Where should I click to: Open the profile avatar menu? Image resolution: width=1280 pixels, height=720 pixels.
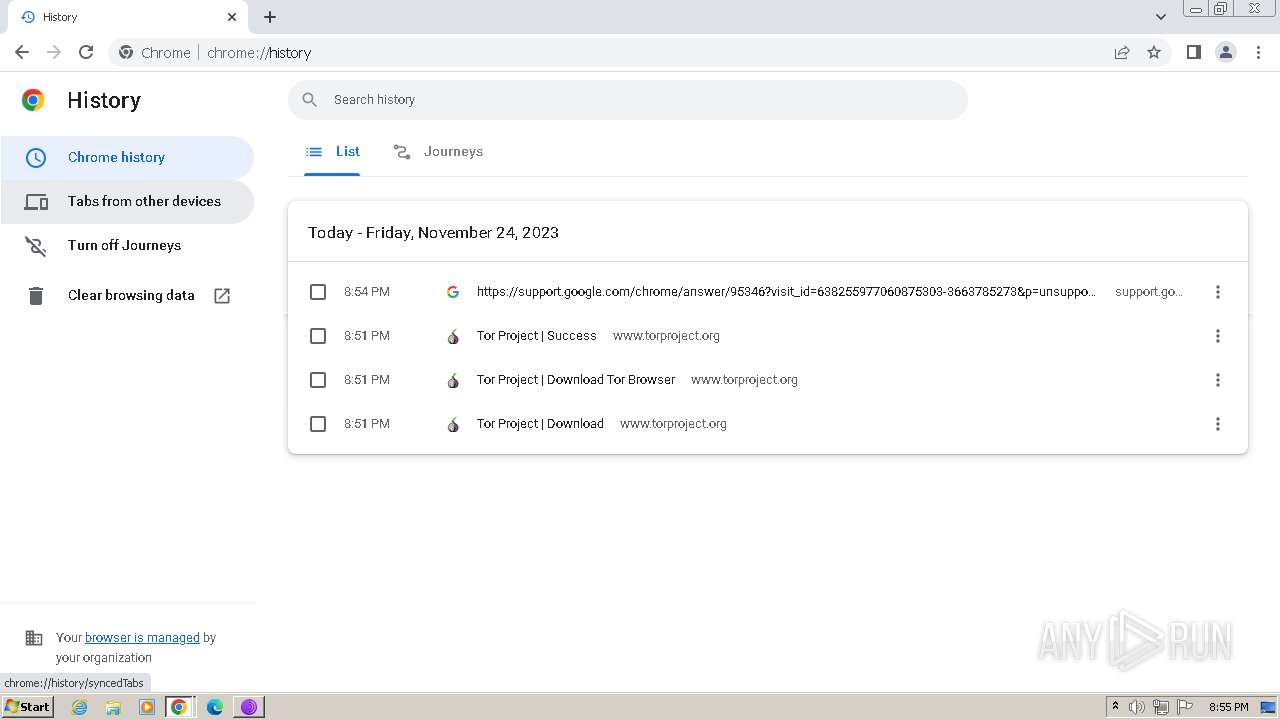pyautogui.click(x=1226, y=52)
